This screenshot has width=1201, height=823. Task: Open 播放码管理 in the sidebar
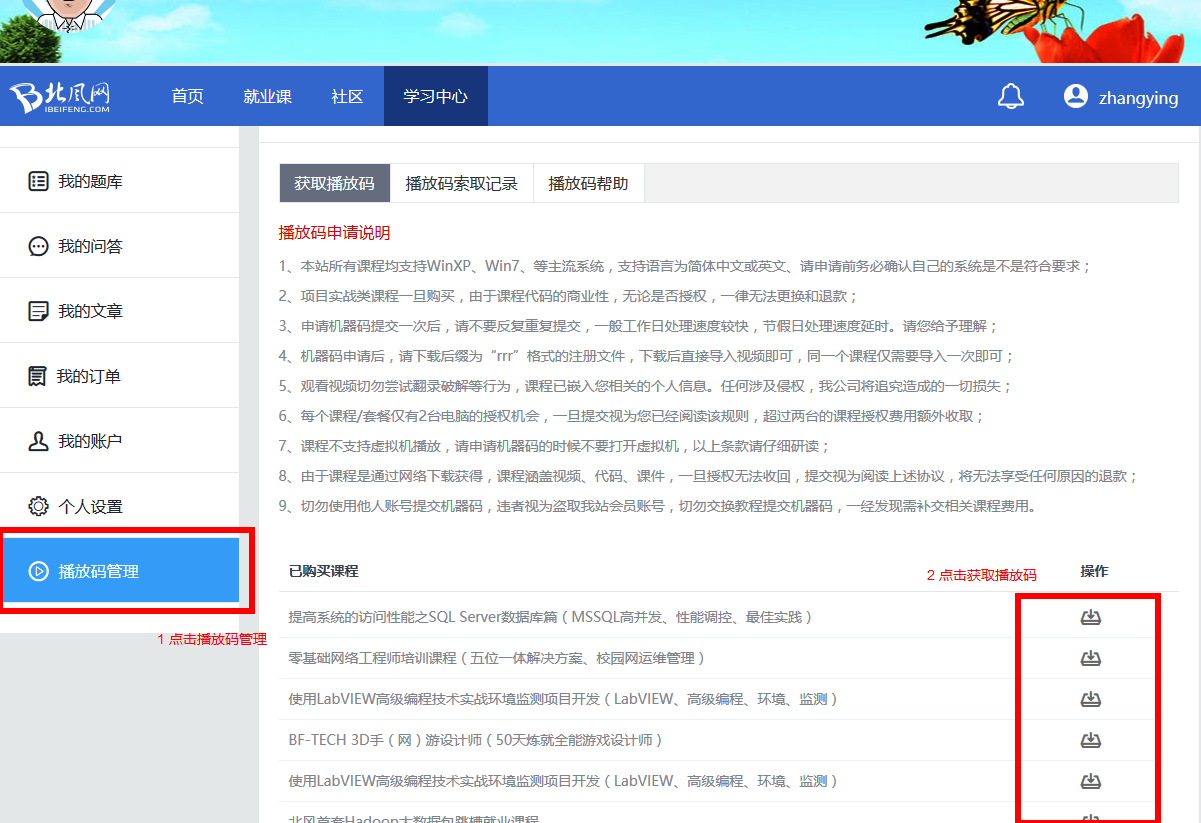[x=120, y=571]
